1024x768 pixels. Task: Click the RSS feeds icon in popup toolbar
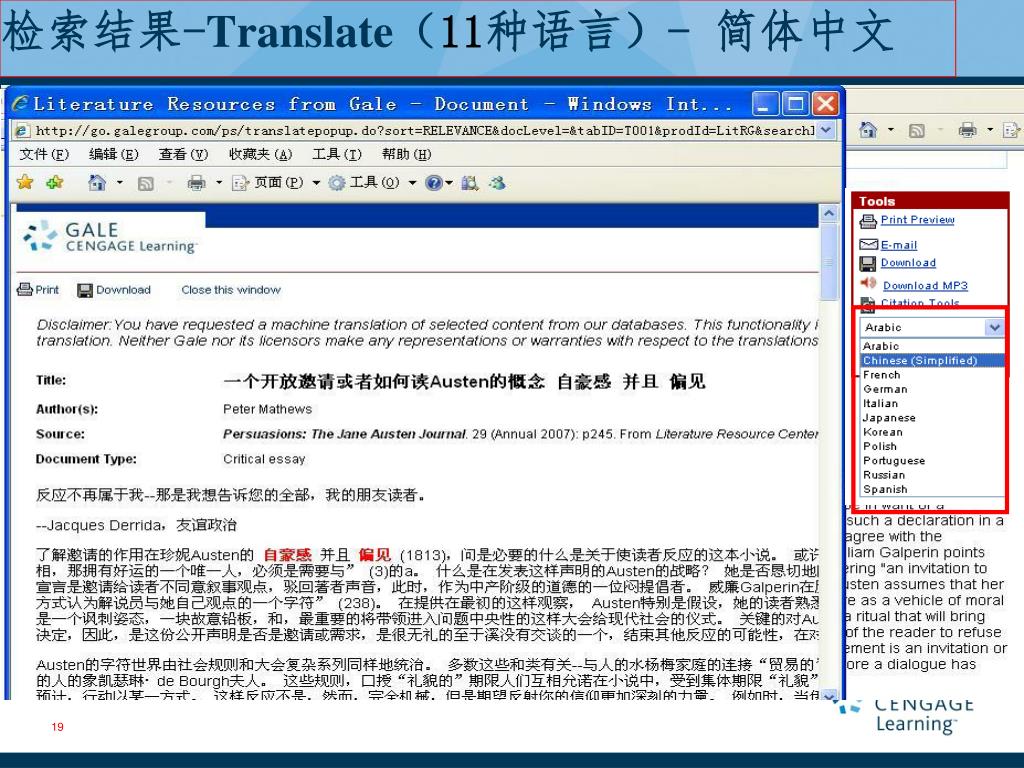click(145, 184)
